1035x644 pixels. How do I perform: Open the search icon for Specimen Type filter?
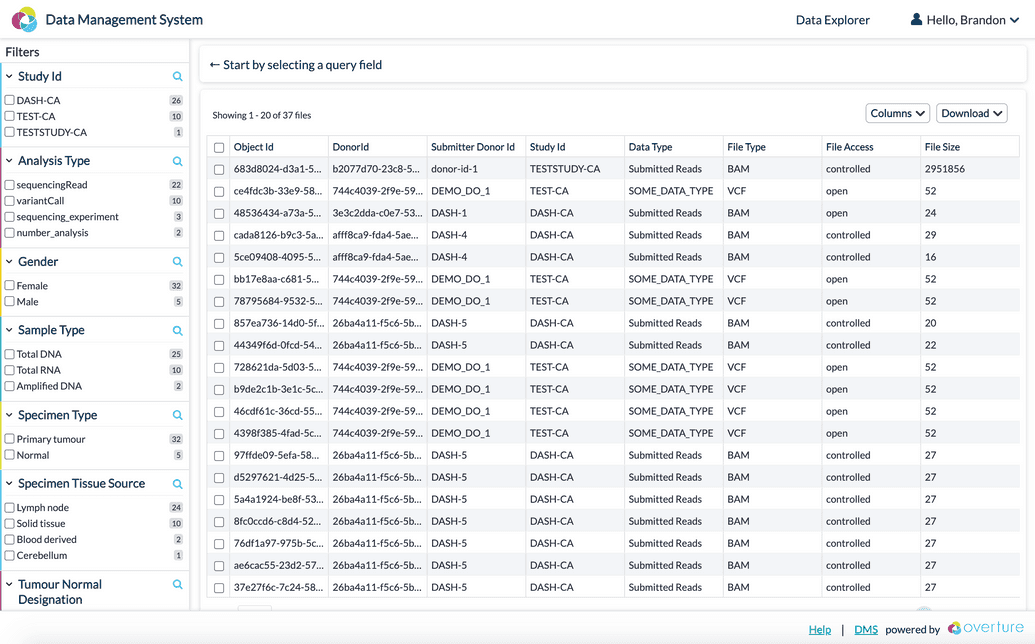point(178,415)
